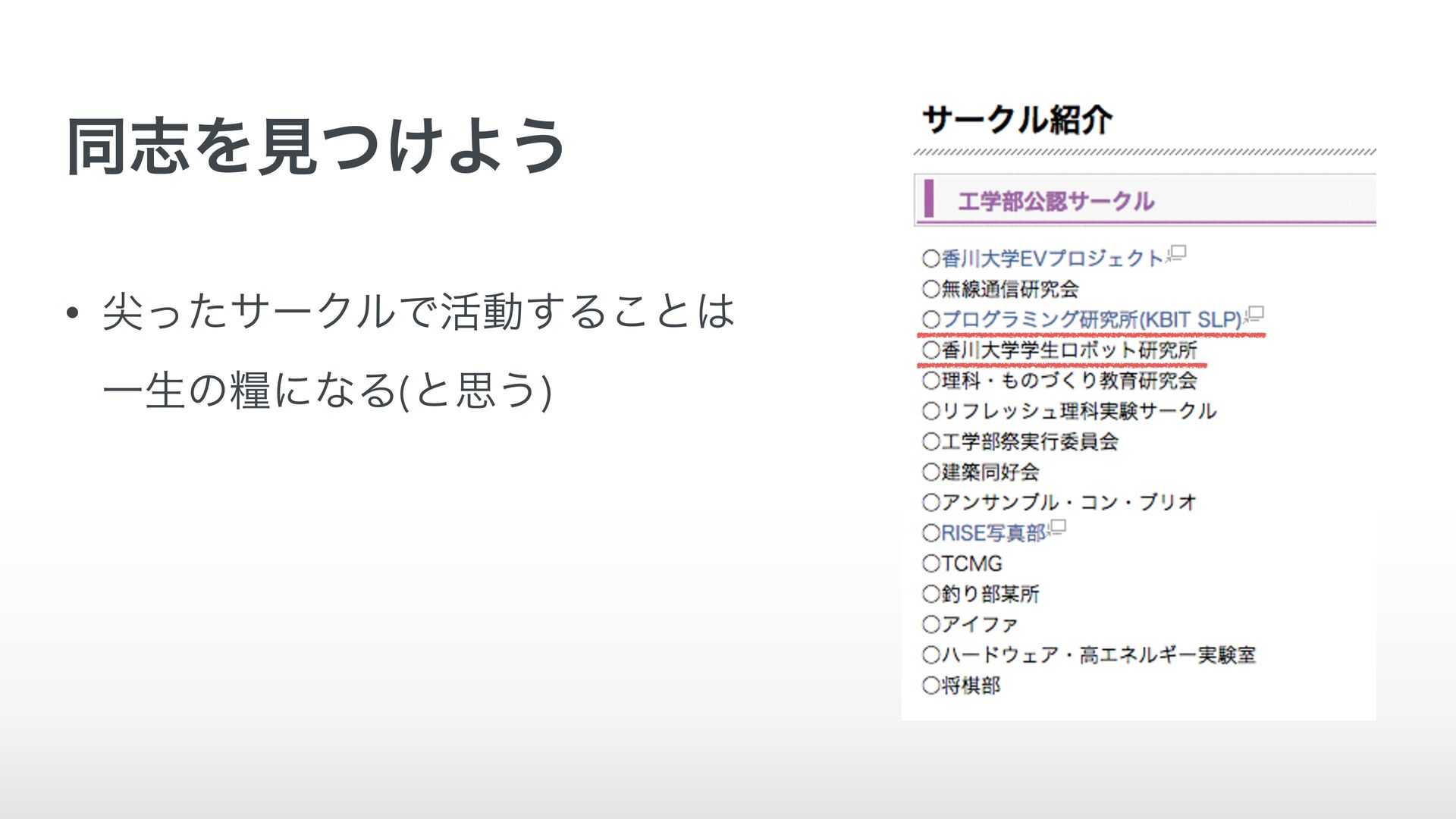This screenshot has width=1456, height=819.
Task: Select the 釣り部某所 entry
Action: [990, 595]
